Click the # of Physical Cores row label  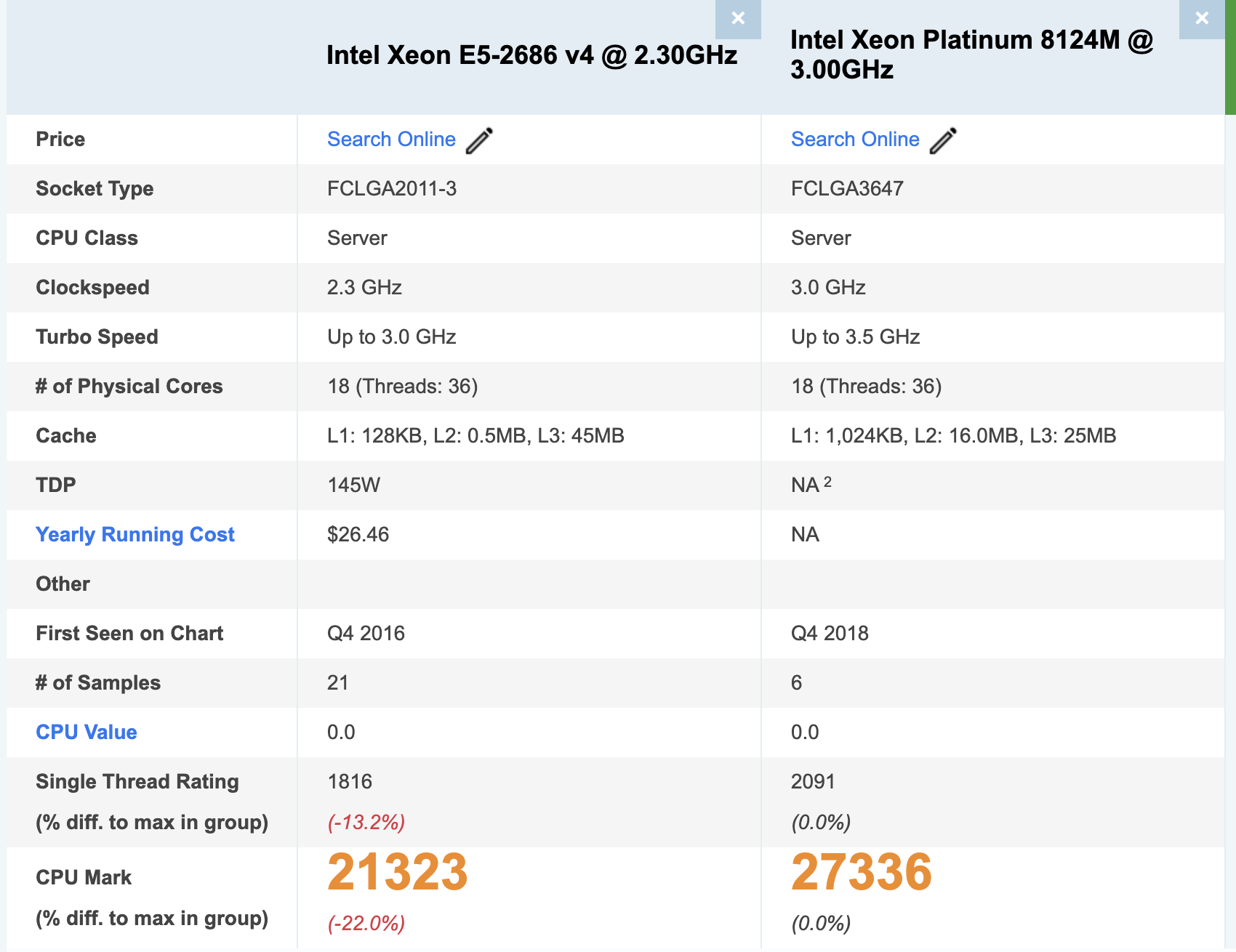(x=129, y=386)
